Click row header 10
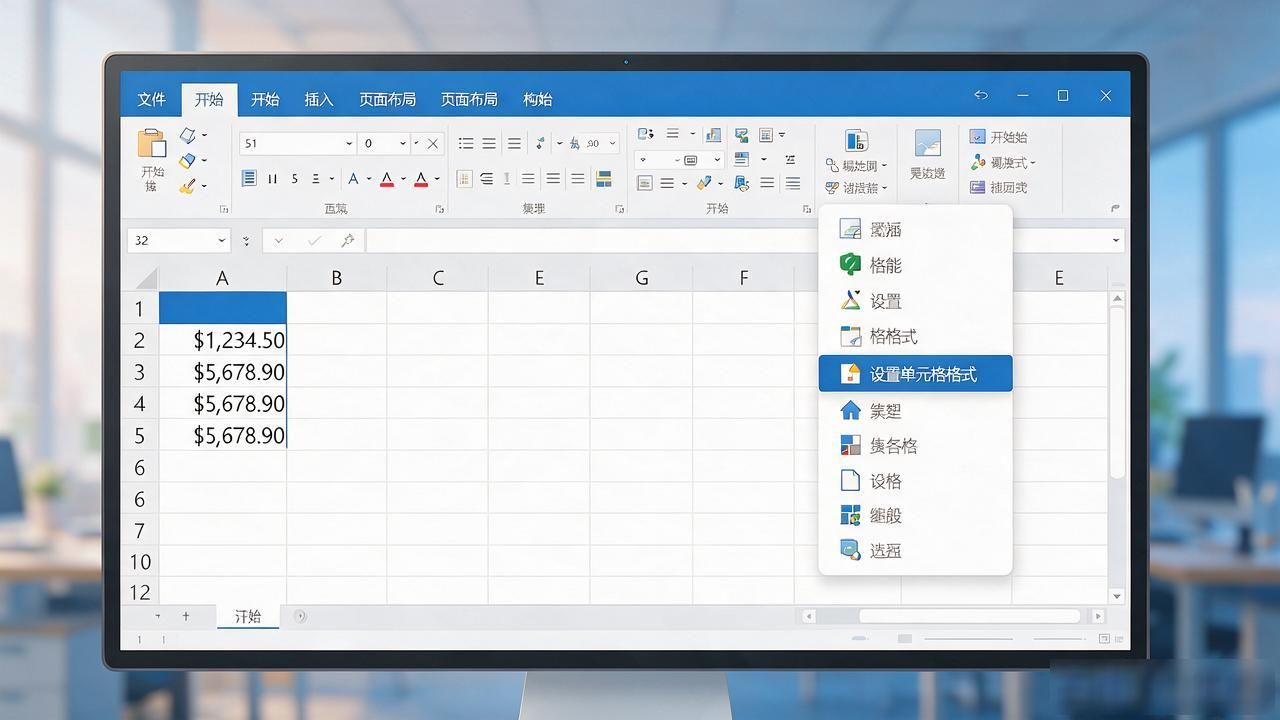Image resolution: width=1280 pixels, height=720 pixels. pos(139,562)
